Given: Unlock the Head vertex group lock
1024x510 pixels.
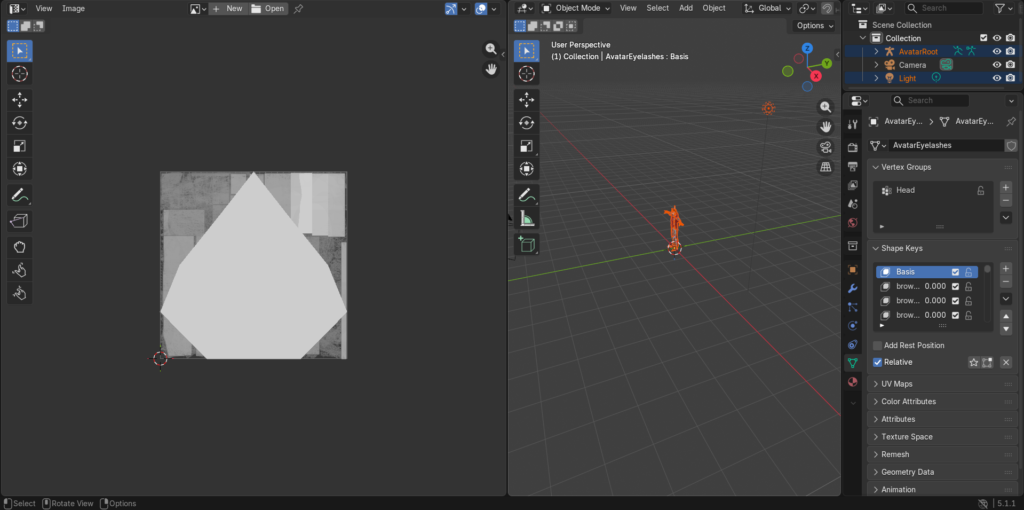Looking at the screenshot, I should click(x=980, y=190).
